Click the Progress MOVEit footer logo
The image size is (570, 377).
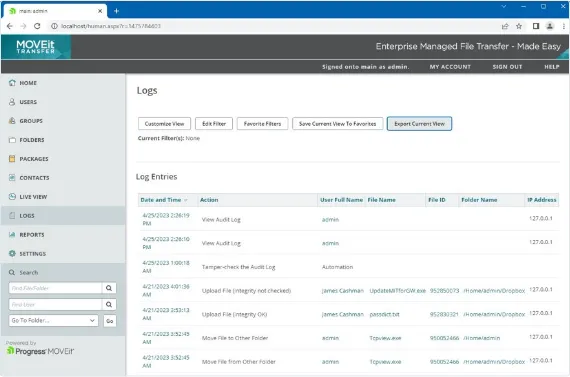(40, 351)
